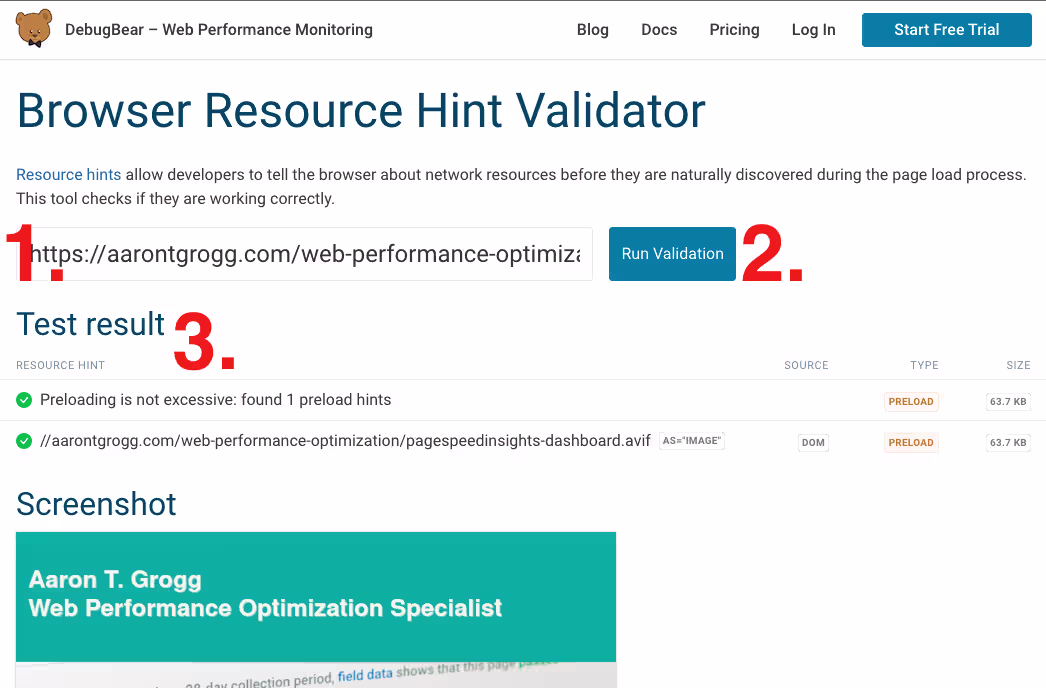Click PRELOAD badge in the avif resource row

coord(911,442)
